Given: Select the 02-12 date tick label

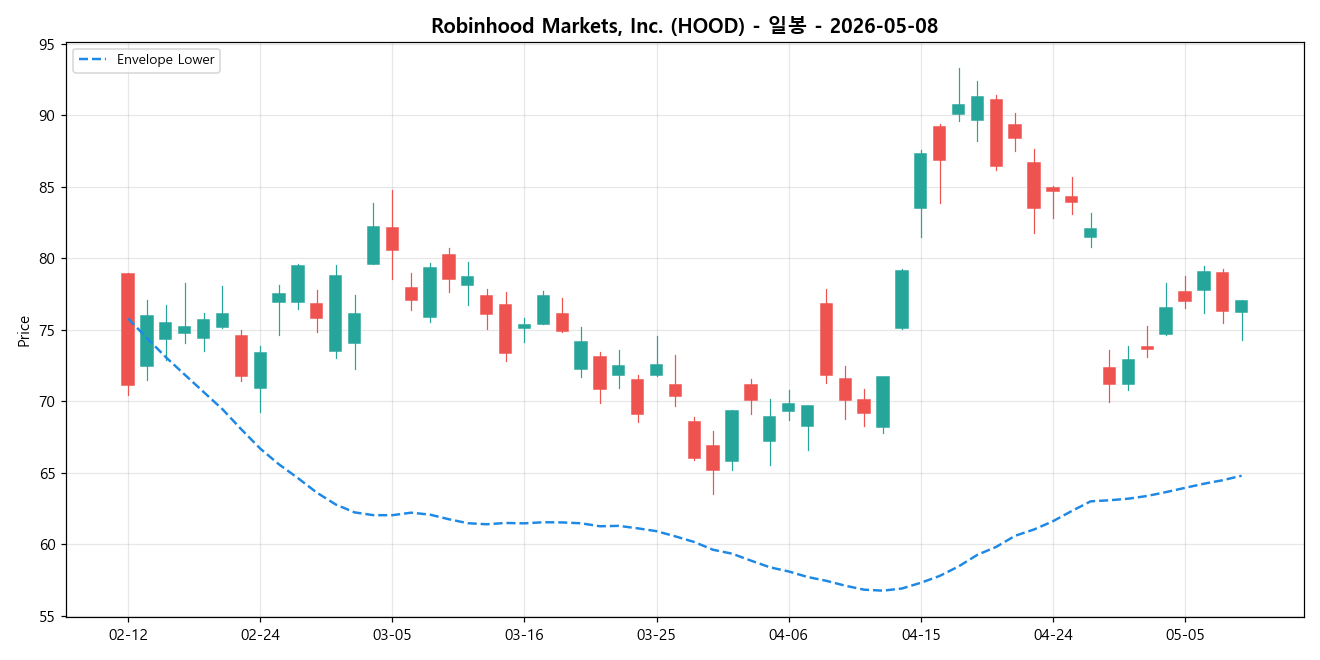Looking at the screenshot, I should coord(128,634).
